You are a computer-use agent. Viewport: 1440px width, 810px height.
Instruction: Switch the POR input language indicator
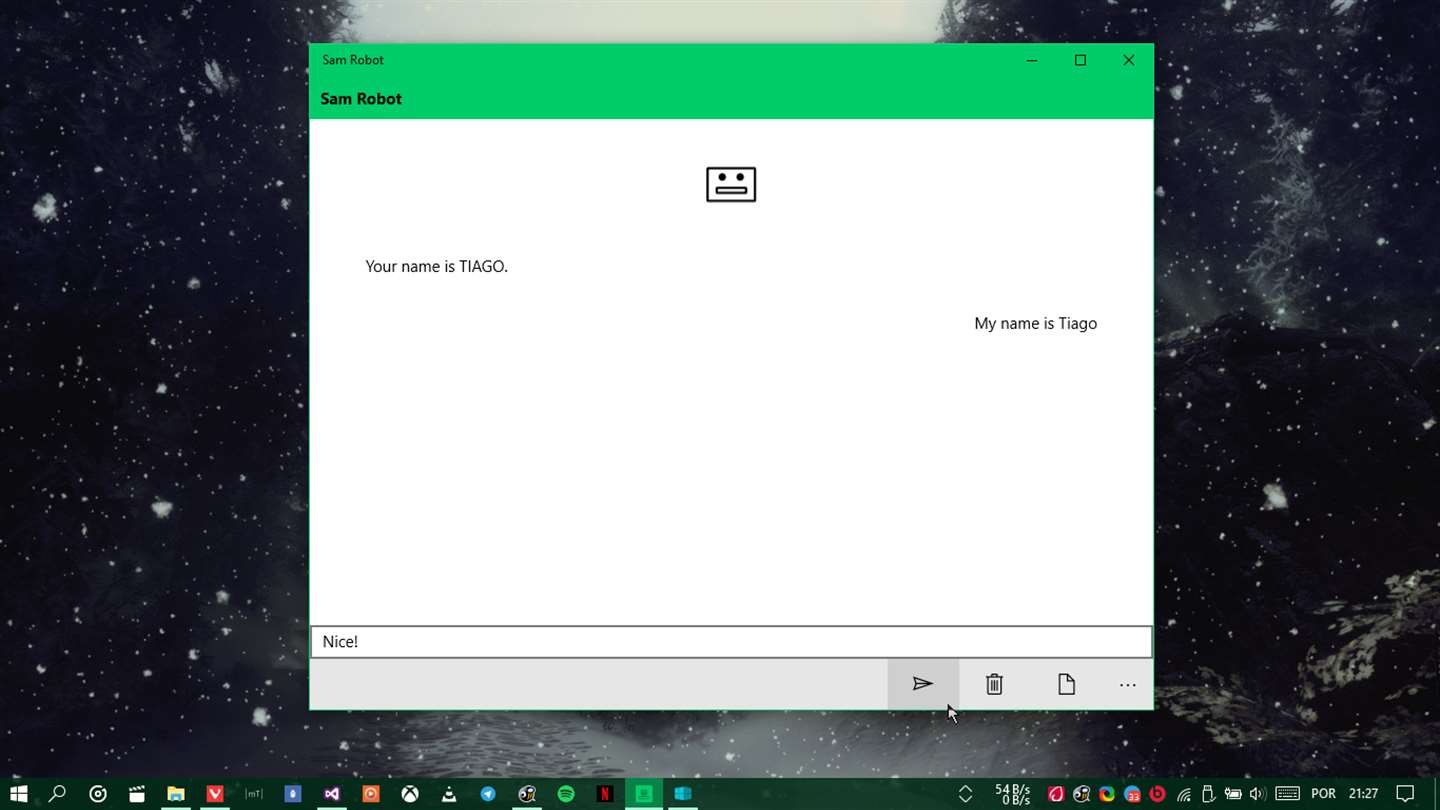pyautogui.click(x=1323, y=794)
